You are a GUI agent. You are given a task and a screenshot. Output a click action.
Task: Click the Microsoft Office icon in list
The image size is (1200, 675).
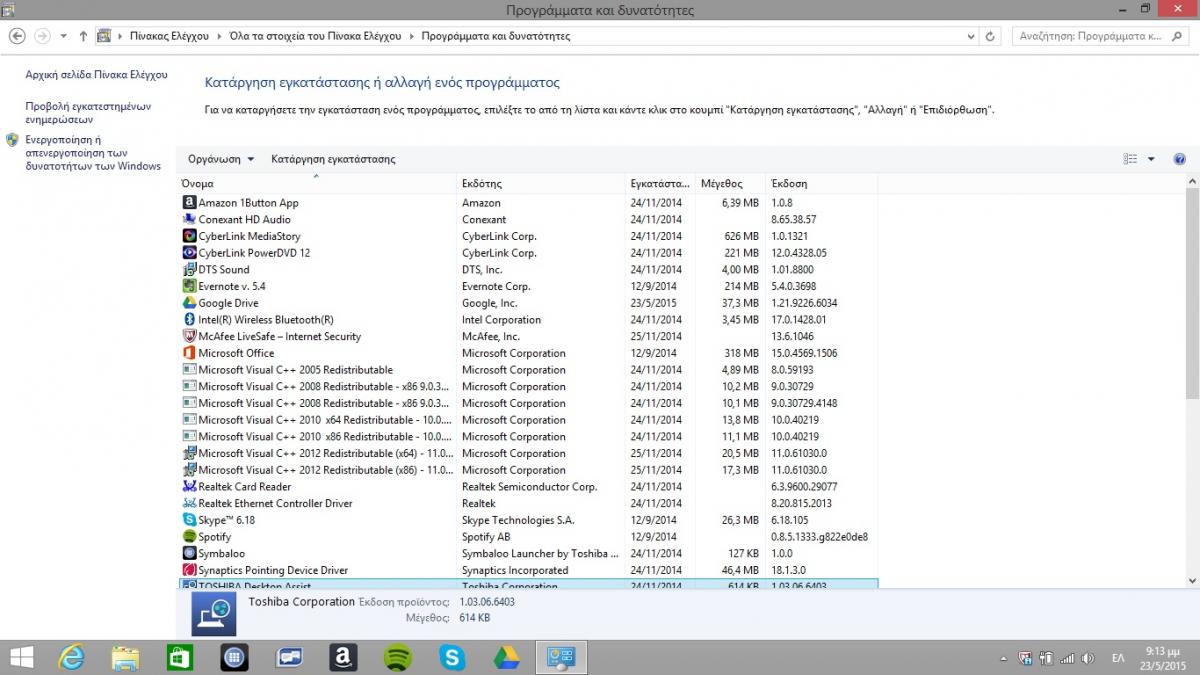tap(190, 353)
